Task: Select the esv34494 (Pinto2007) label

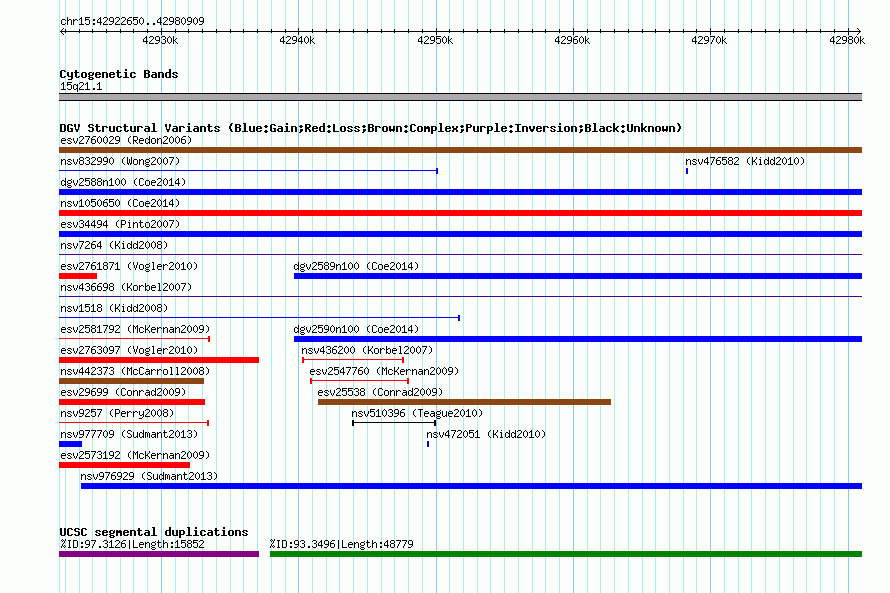Action: tap(120, 224)
